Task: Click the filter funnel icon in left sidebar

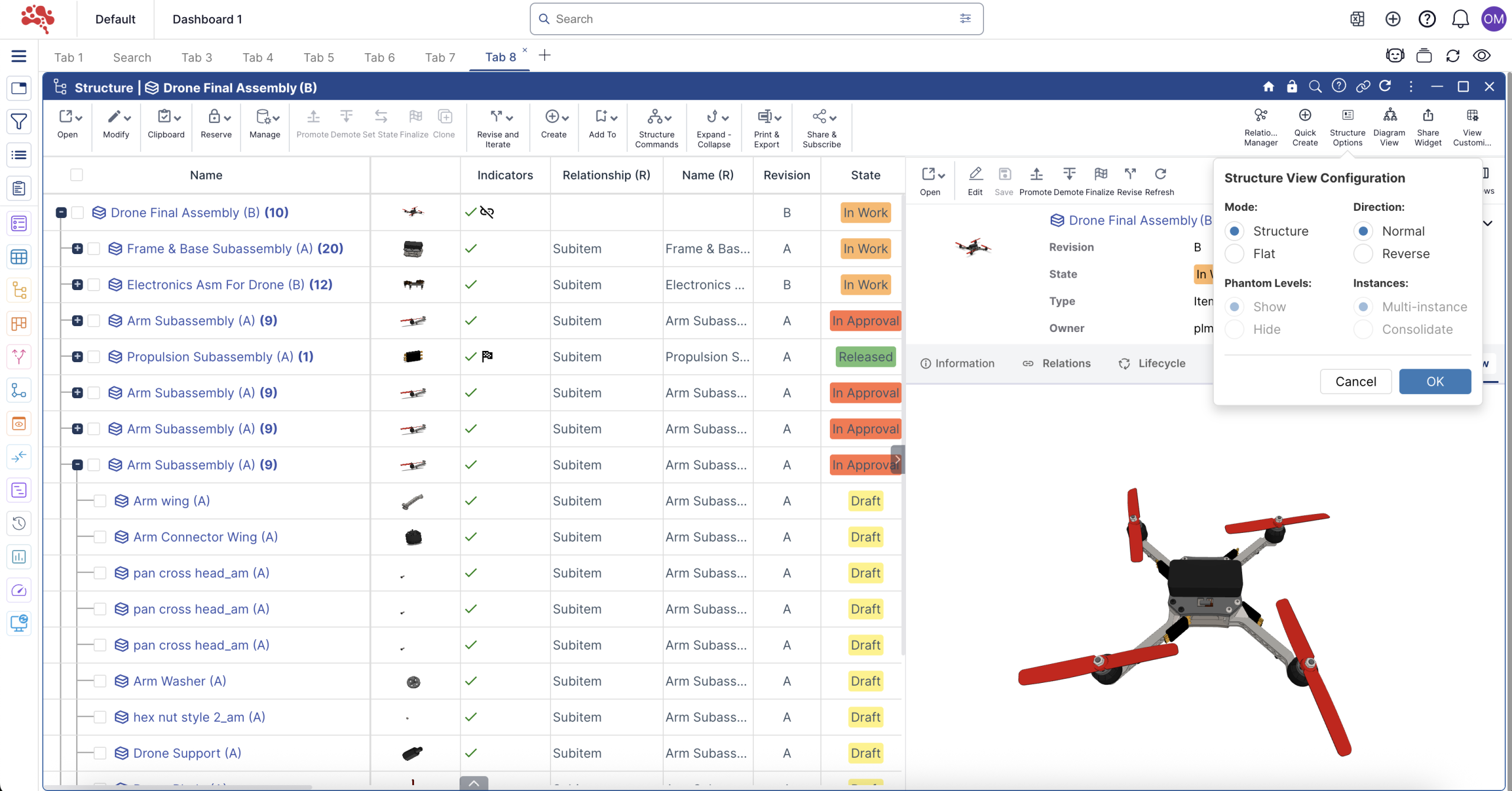Action: [19, 122]
